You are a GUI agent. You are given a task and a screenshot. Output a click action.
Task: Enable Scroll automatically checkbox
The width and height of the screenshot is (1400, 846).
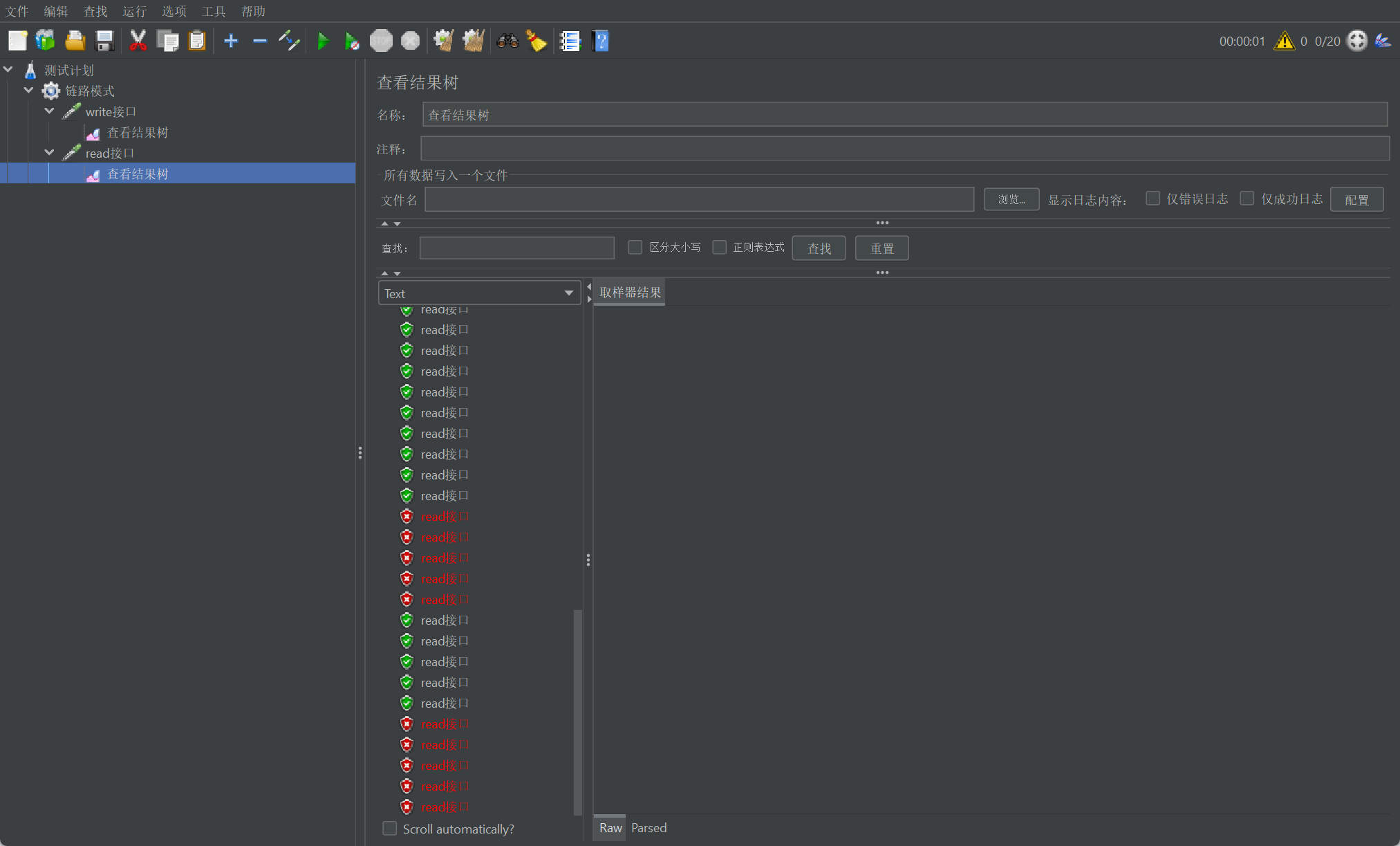(x=390, y=828)
